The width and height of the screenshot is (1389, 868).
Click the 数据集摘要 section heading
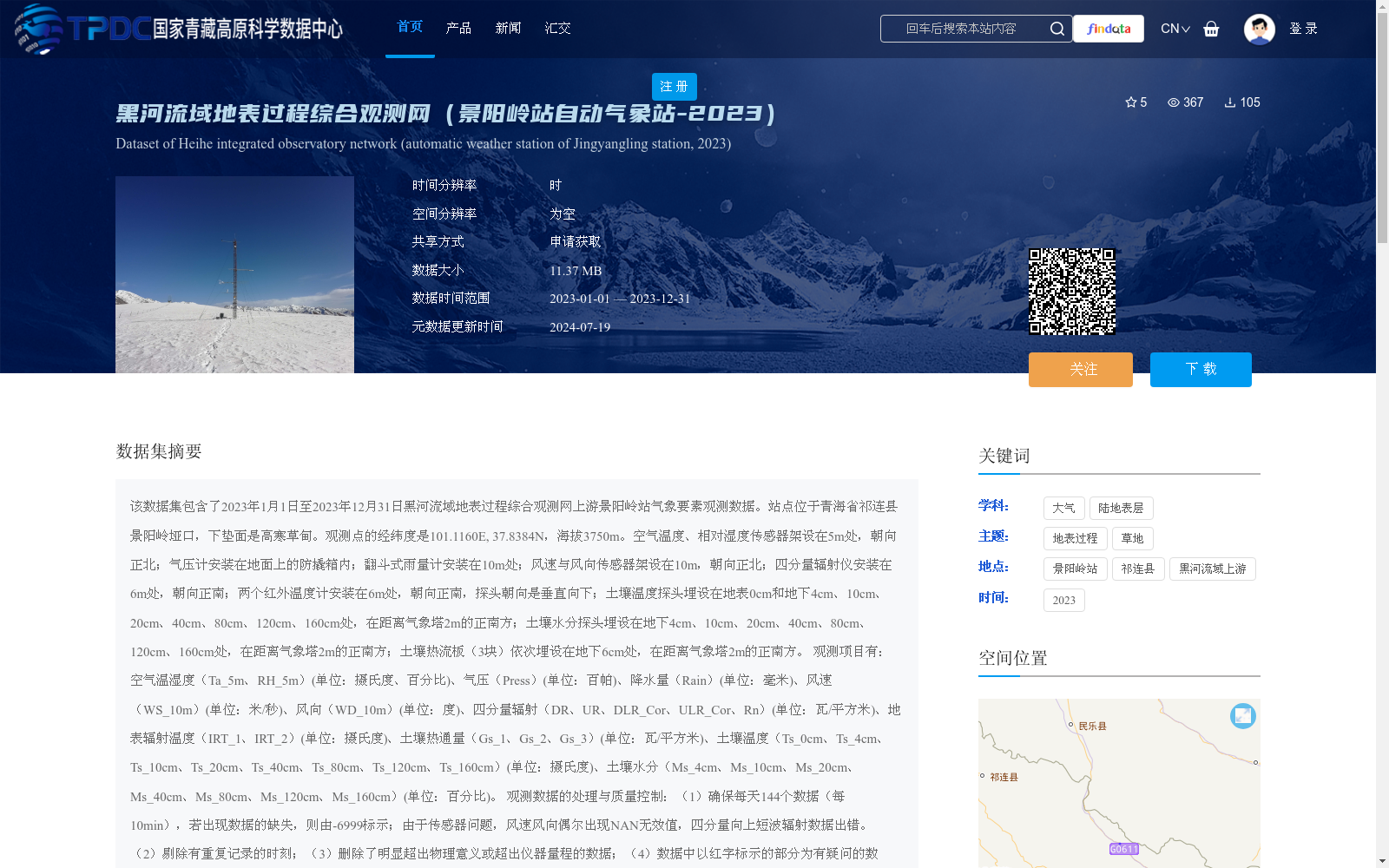159,451
